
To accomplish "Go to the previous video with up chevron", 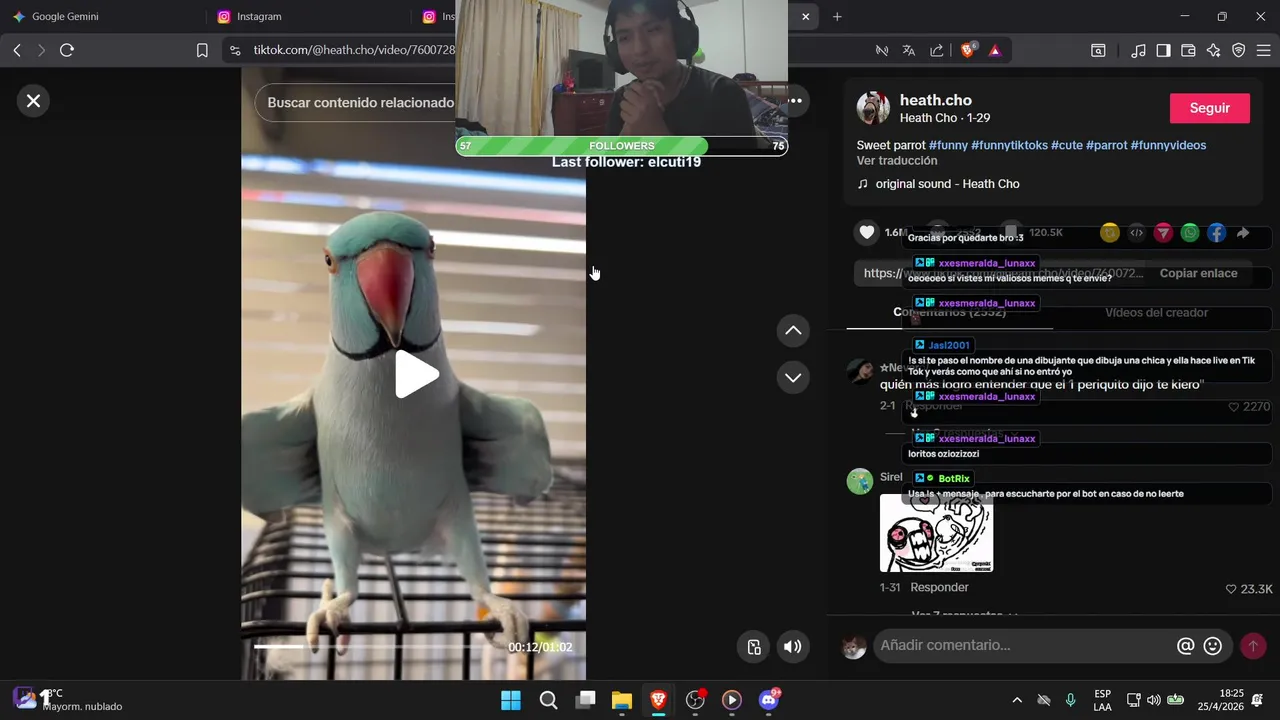I will pyautogui.click(x=793, y=331).
